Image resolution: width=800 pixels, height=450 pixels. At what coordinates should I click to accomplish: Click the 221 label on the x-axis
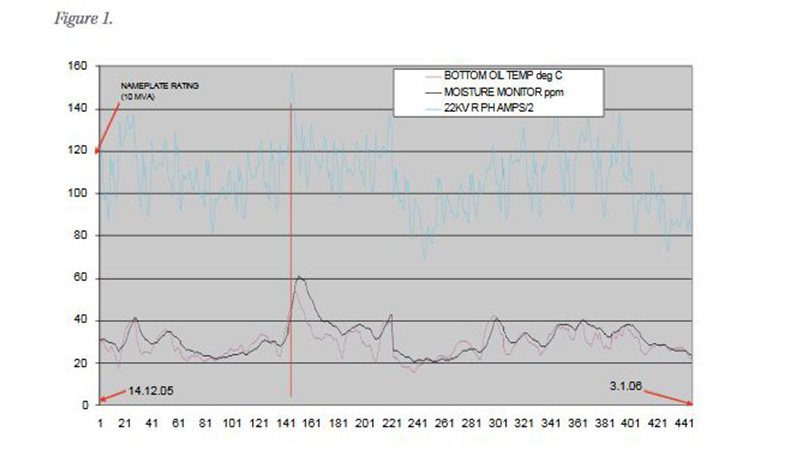(x=390, y=424)
